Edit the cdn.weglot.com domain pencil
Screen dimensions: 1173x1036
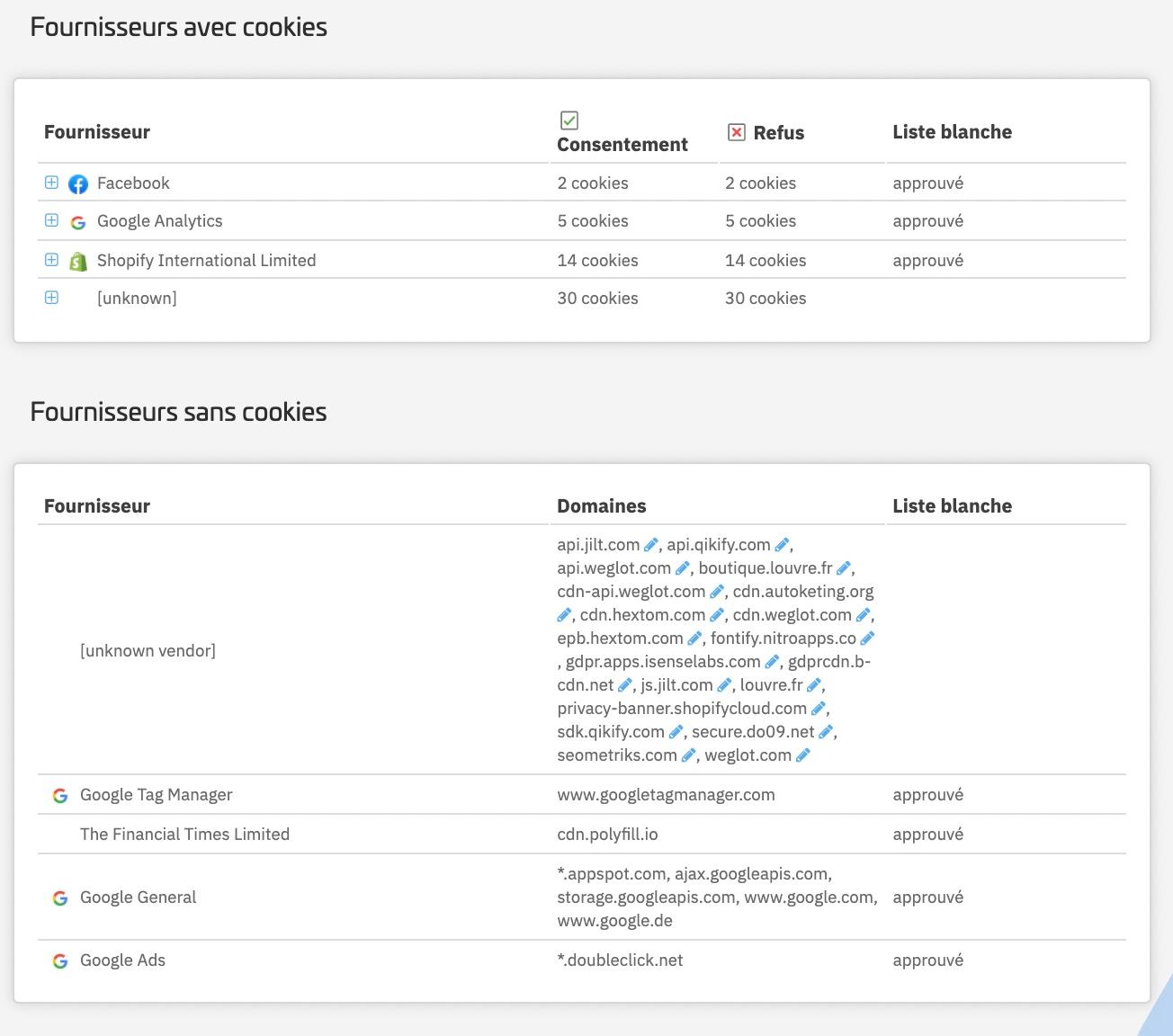(x=863, y=615)
